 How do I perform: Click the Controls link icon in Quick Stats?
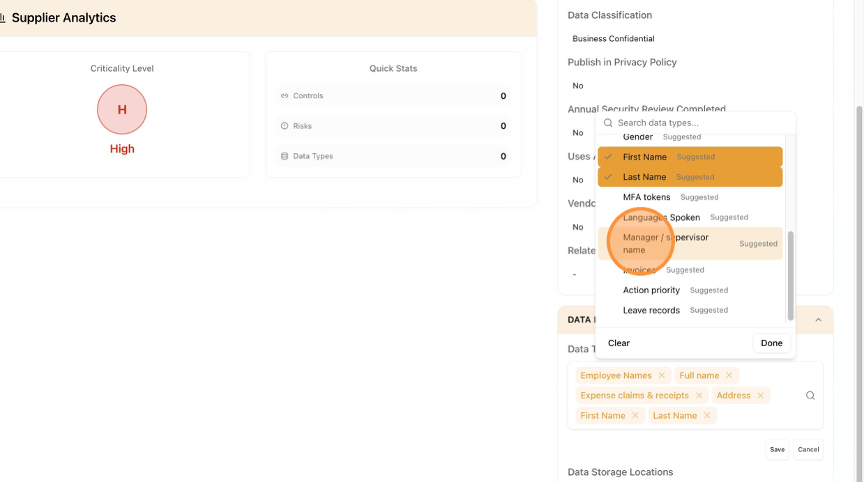(x=284, y=96)
